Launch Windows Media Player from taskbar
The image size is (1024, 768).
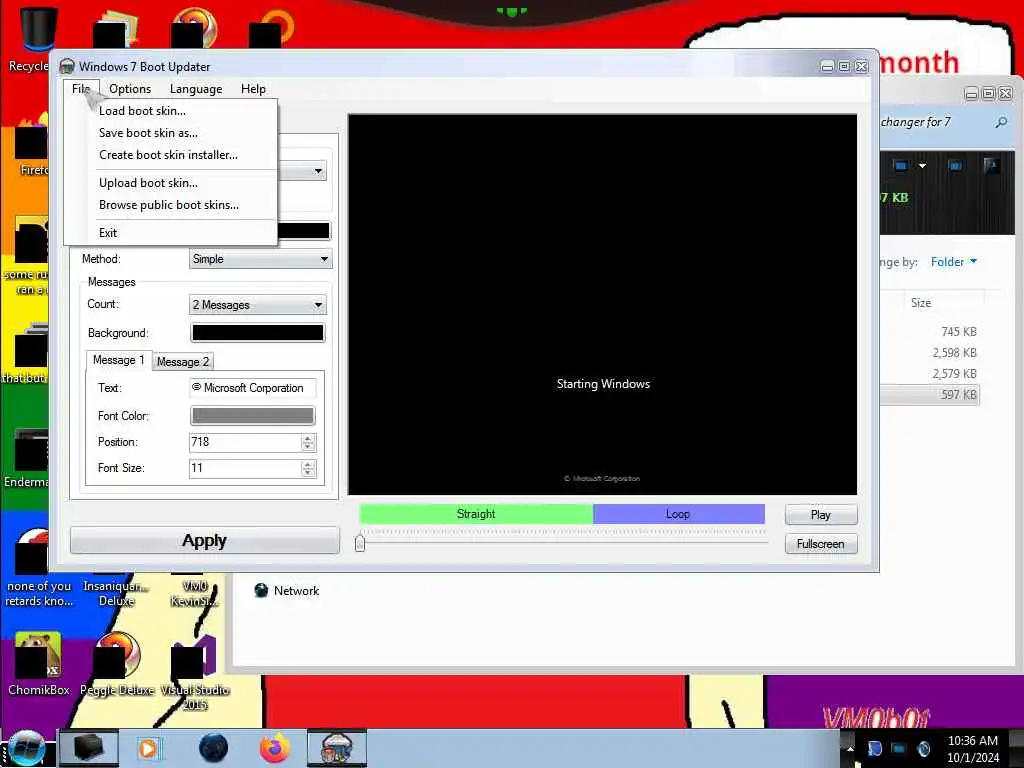148,748
